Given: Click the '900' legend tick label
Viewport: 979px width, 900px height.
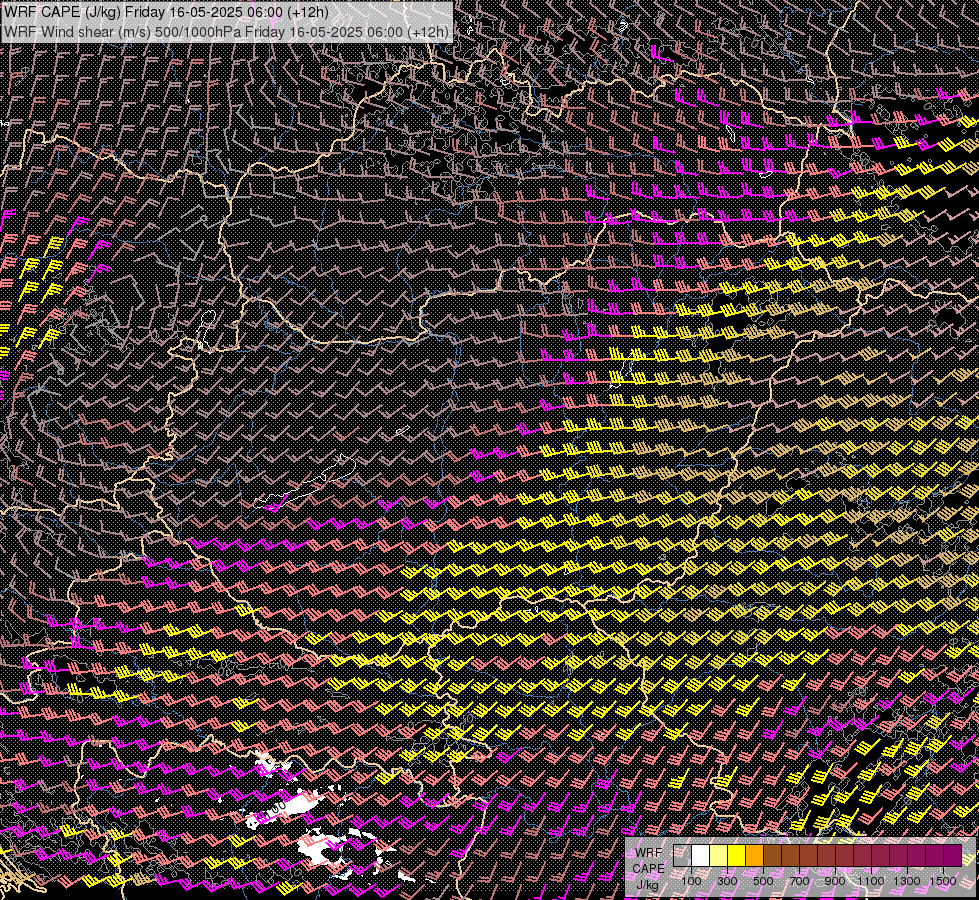Looking at the screenshot, I should pos(835,881).
